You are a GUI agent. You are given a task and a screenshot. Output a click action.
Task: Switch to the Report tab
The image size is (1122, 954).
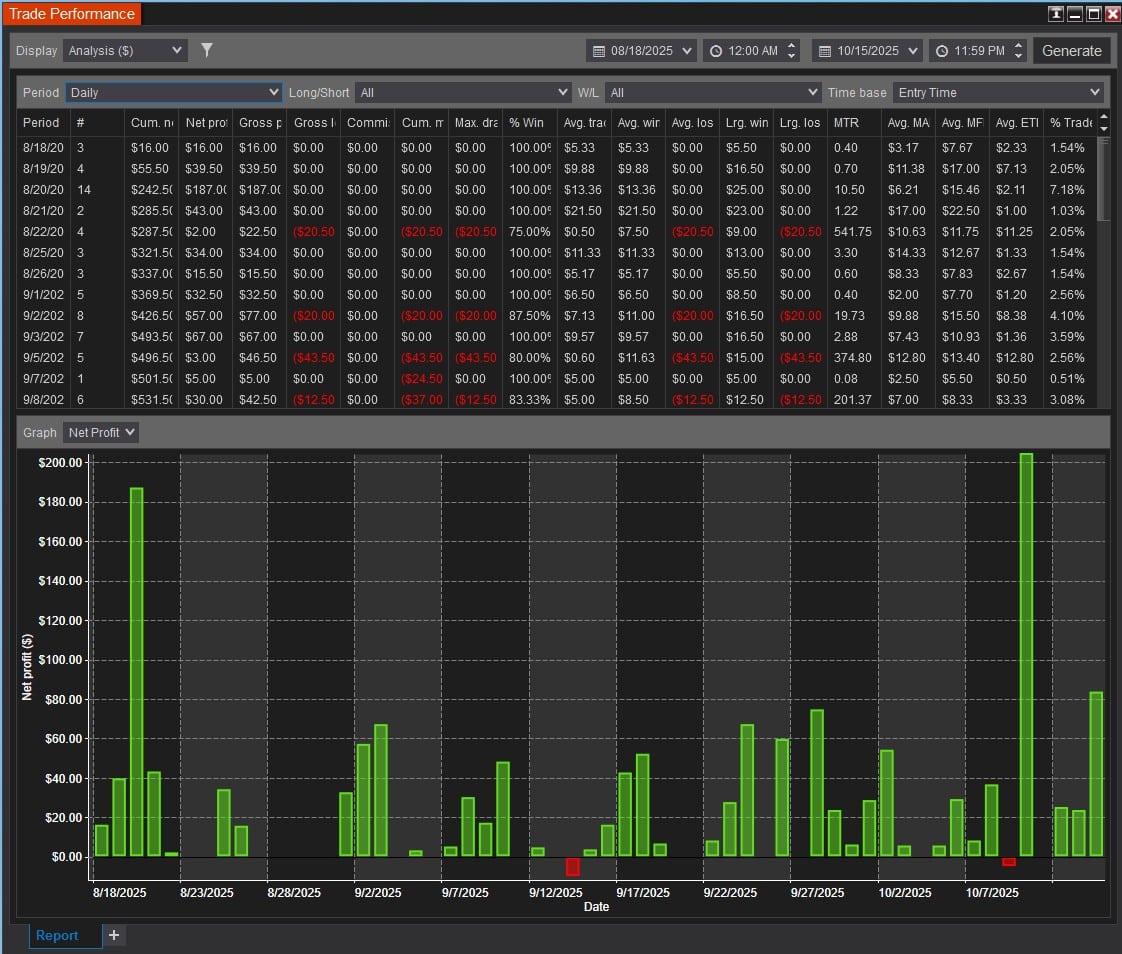coord(57,935)
